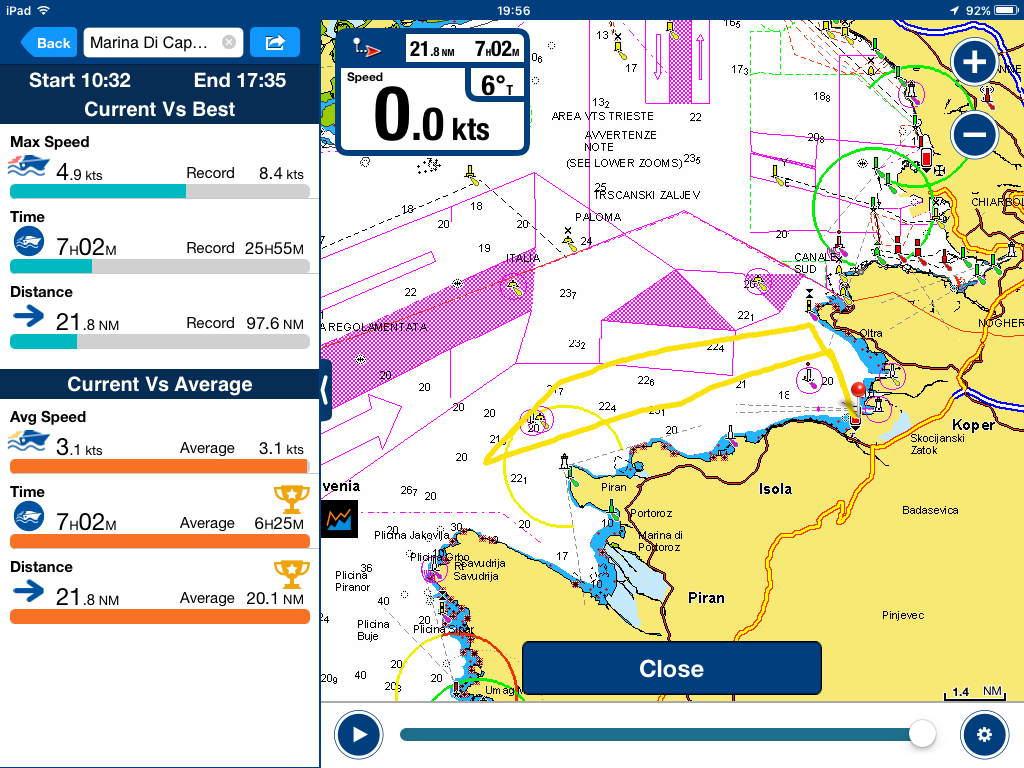This screenshot has width=1024, height=768.
Task: Tap the Back button
Action: coord(47,42)
